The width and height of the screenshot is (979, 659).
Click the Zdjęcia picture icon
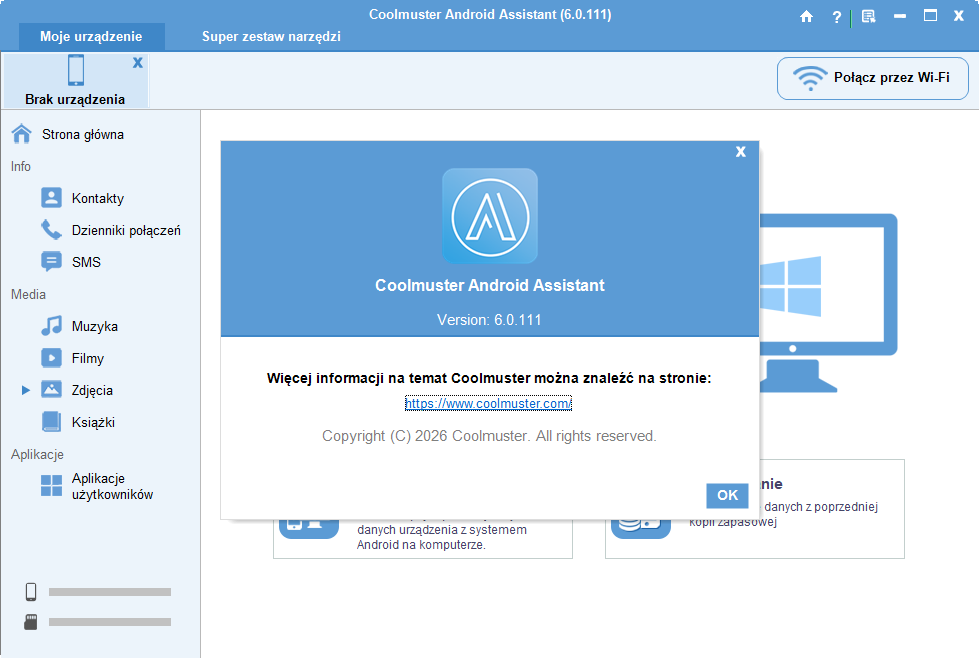click(51, 389)
